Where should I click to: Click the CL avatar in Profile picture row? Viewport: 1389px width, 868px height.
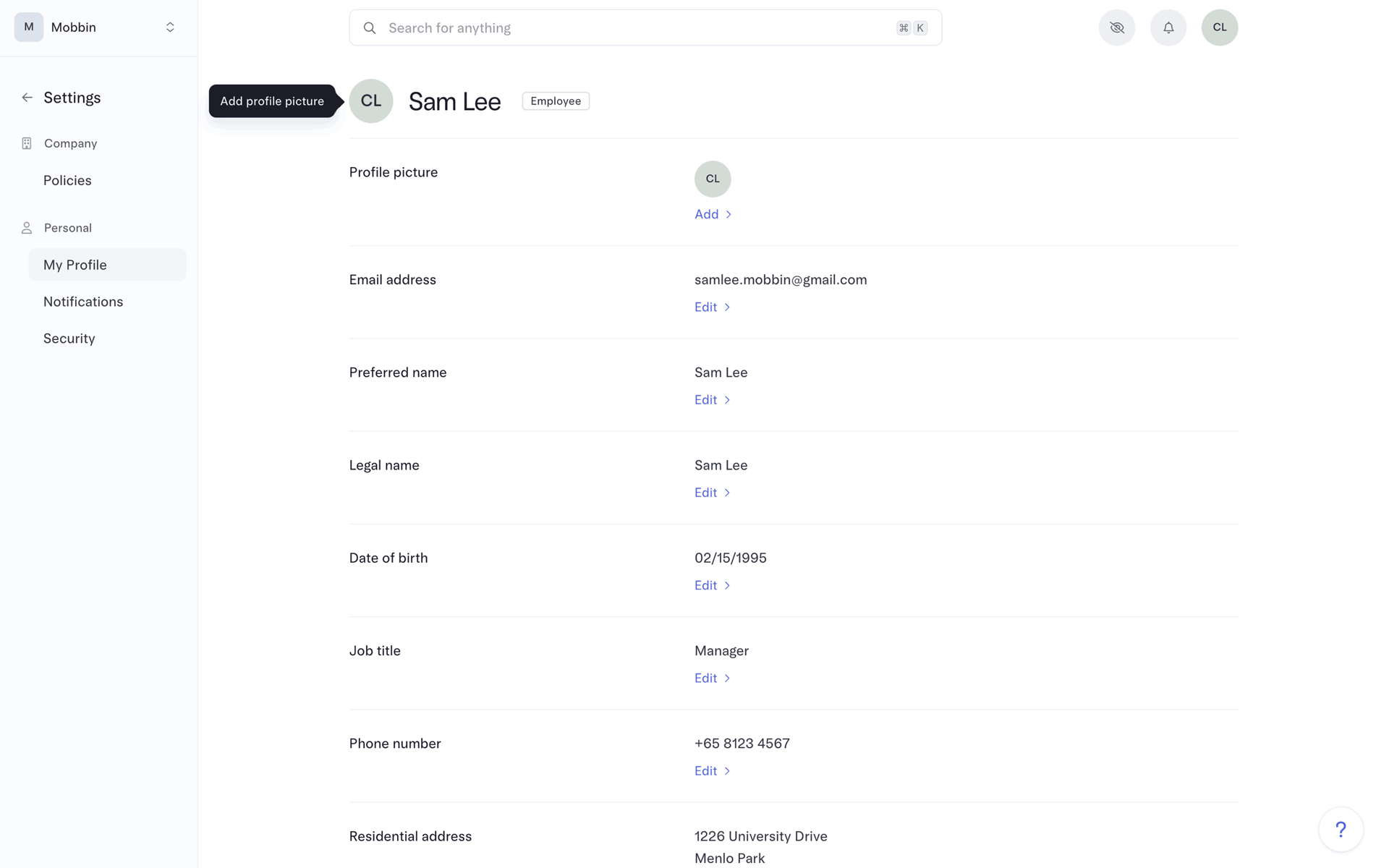(713, 179)
